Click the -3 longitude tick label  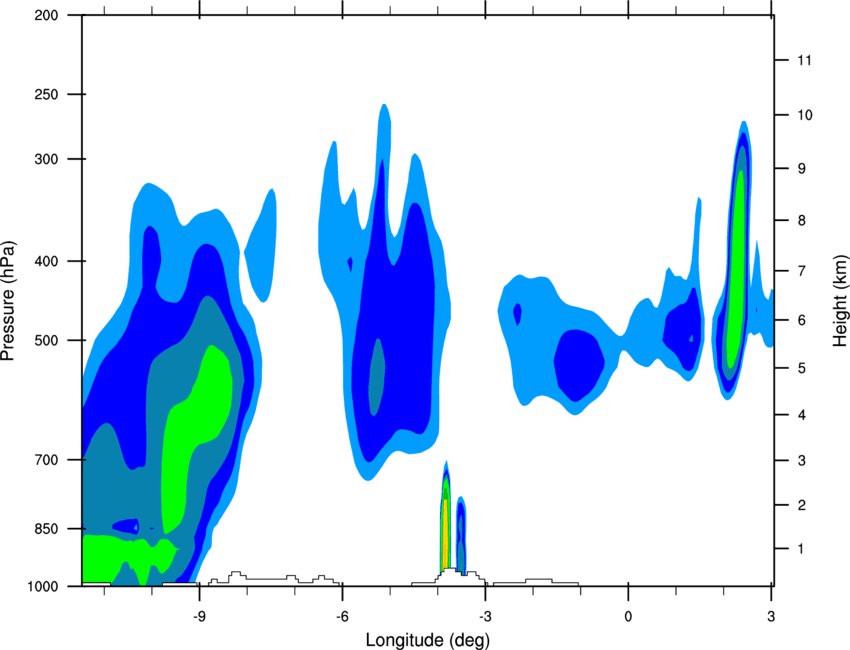[x=485, y=617]
